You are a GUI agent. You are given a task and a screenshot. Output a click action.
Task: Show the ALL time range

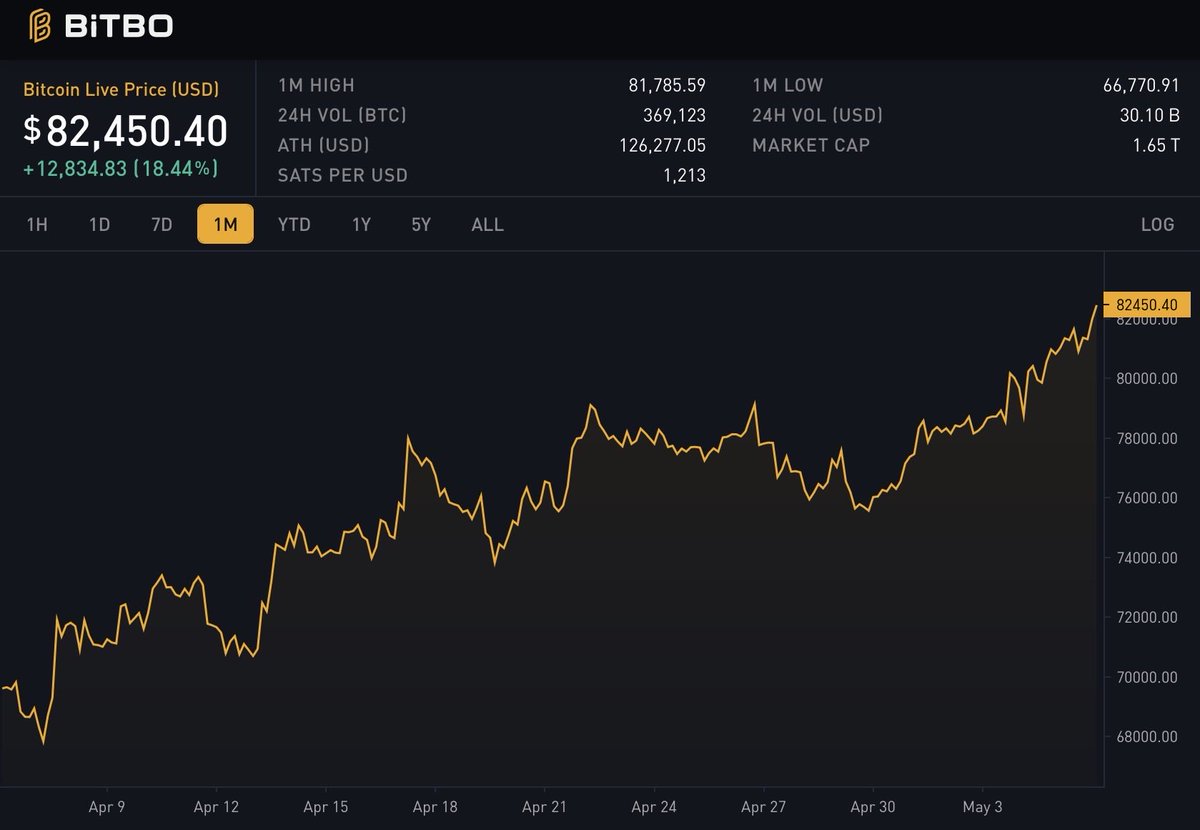click(488, 224)
